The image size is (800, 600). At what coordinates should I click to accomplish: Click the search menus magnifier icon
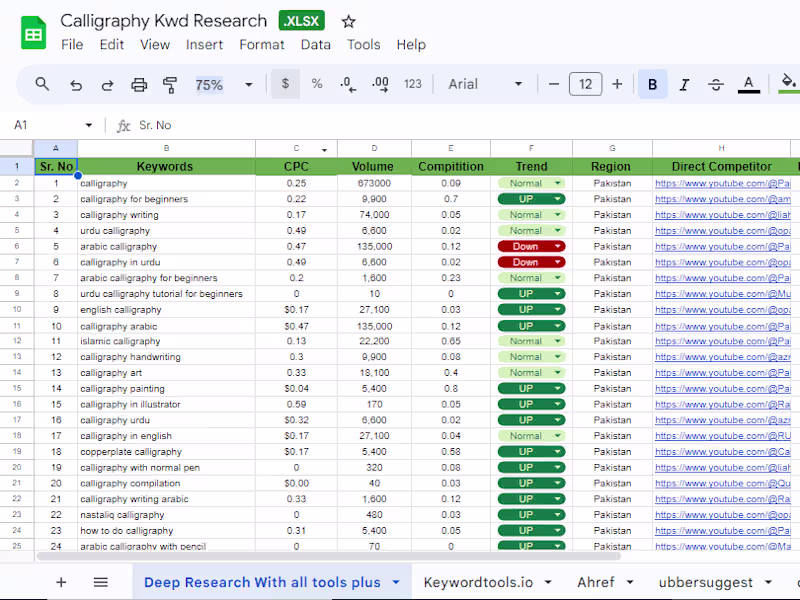(x=42, y=85)
